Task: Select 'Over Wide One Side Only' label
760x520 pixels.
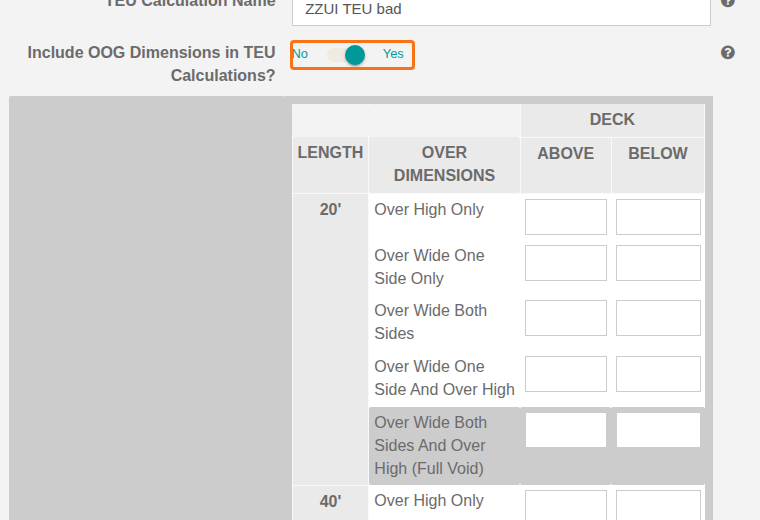Action: tap(429, 267)
